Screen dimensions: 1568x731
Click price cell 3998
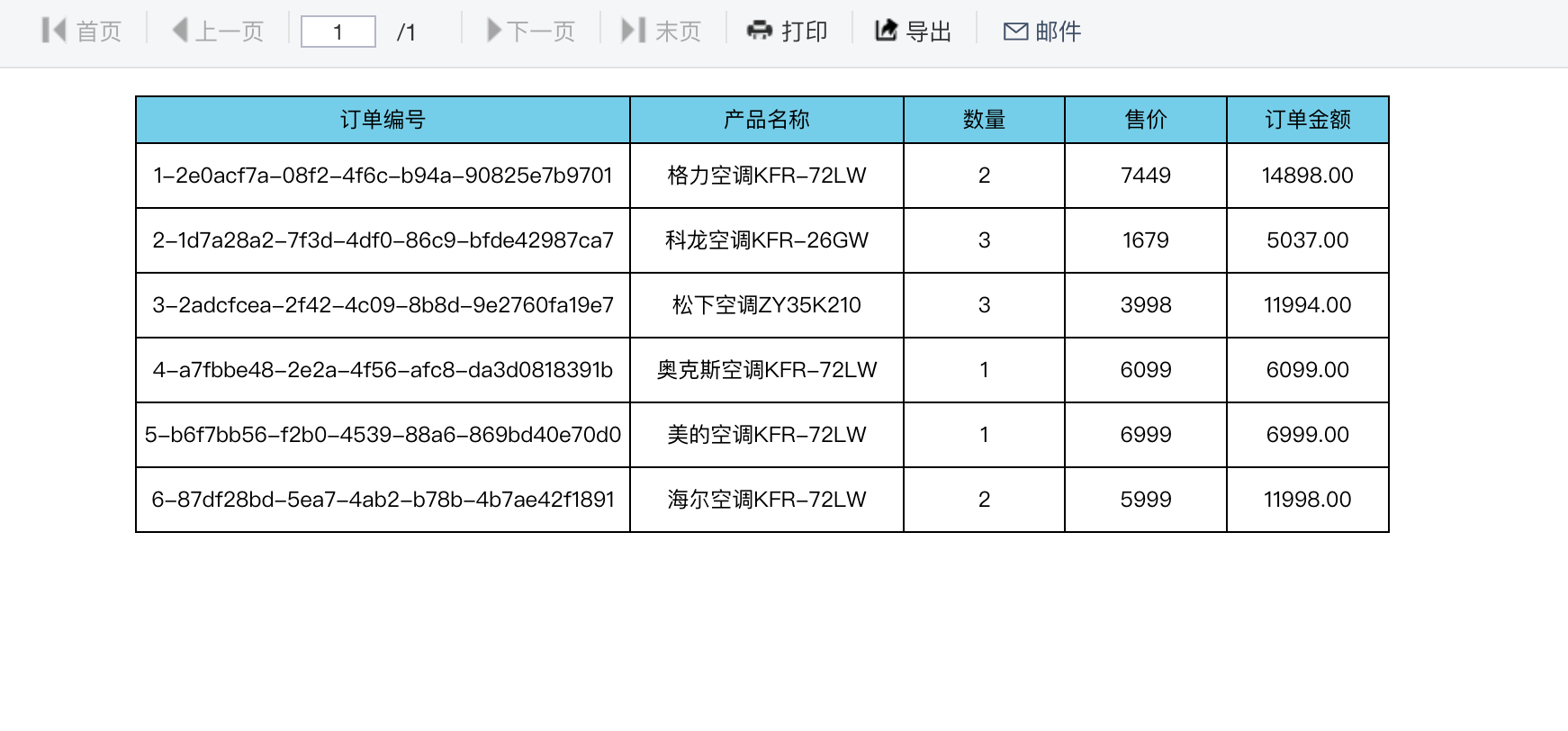[x=1146, y=305]
